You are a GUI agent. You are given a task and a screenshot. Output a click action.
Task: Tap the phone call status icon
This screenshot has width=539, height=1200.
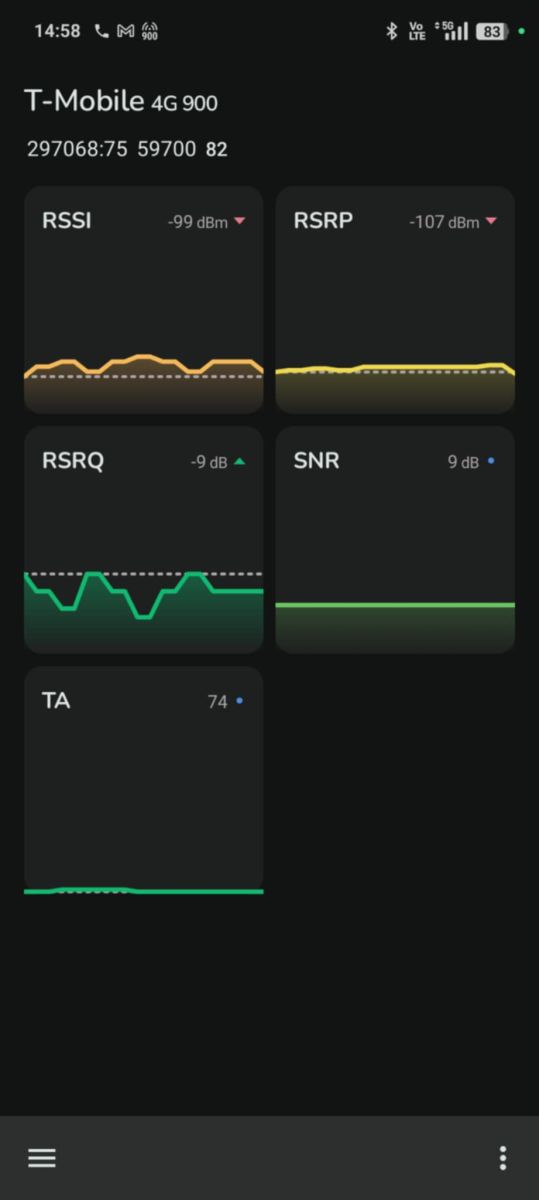pyautogui.click(x=101, y=31)
